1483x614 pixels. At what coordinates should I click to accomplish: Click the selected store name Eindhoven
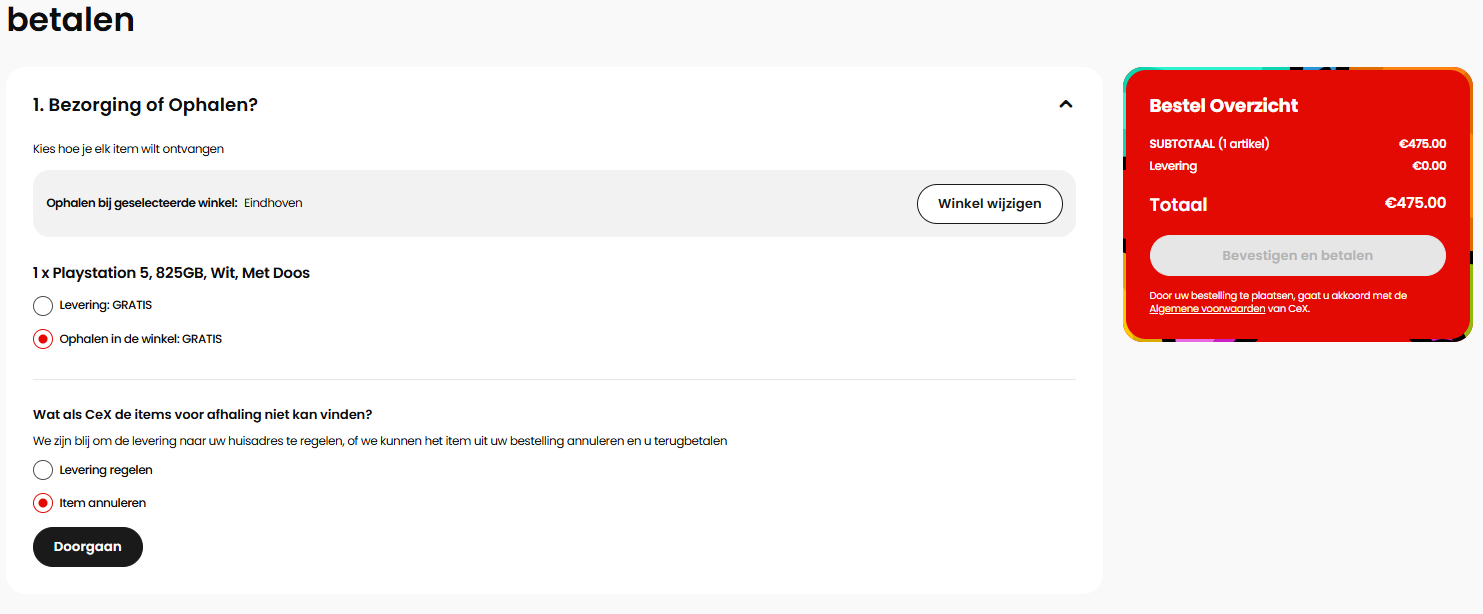[273, 203]
